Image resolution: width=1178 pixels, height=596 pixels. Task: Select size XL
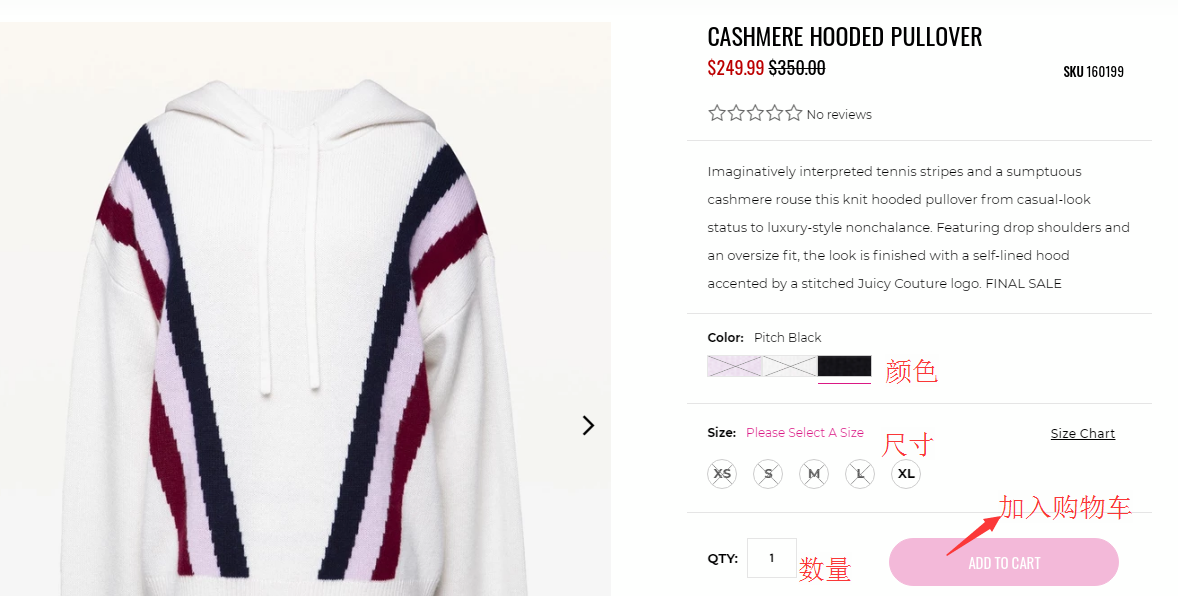tap(906, 473)
